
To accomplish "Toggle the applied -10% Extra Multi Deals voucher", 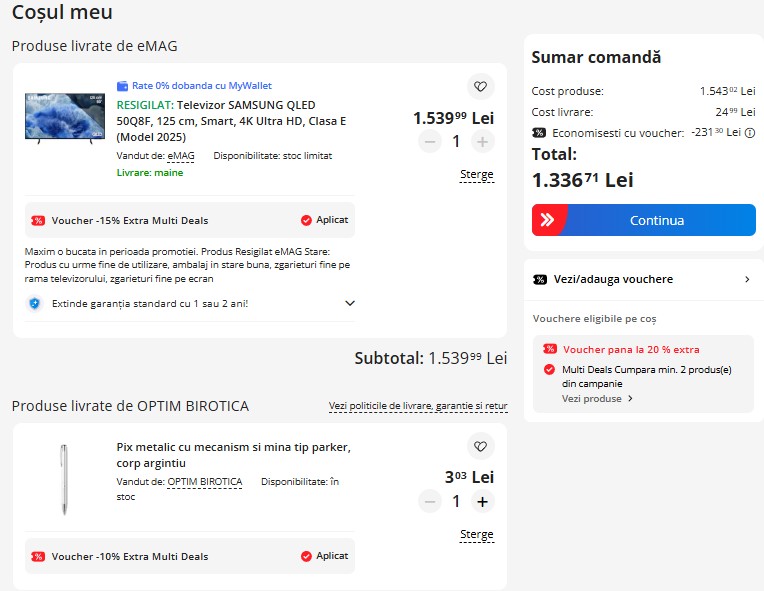I will click(x=306, y=556).
